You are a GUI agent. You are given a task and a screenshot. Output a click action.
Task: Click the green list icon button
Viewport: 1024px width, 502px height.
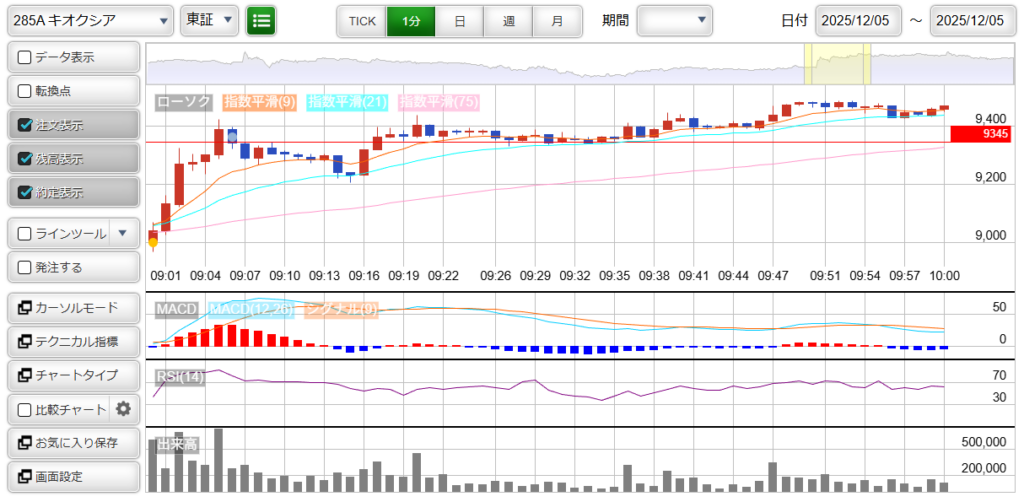261,20
